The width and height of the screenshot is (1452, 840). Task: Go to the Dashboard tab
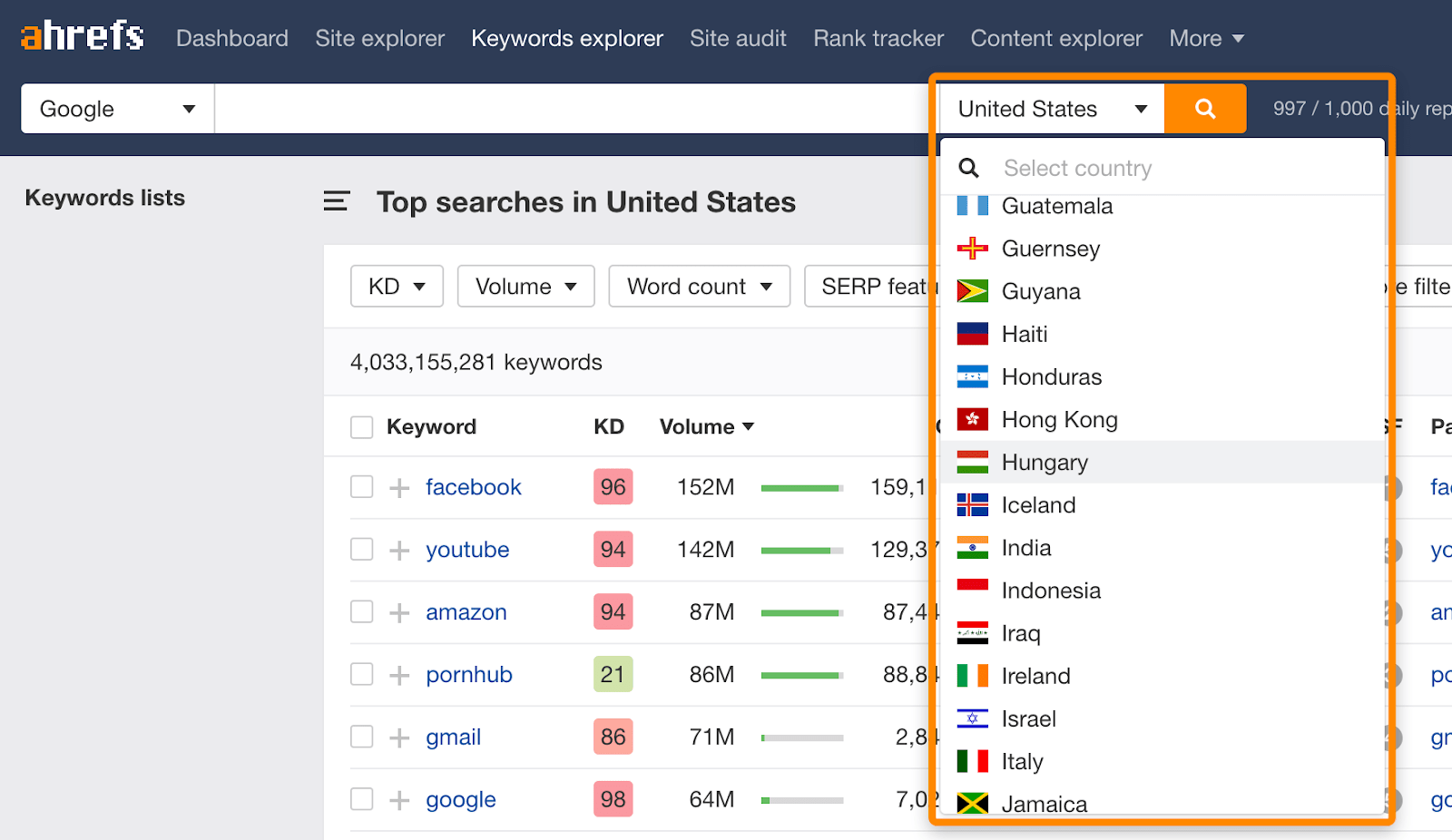(232, 38)
